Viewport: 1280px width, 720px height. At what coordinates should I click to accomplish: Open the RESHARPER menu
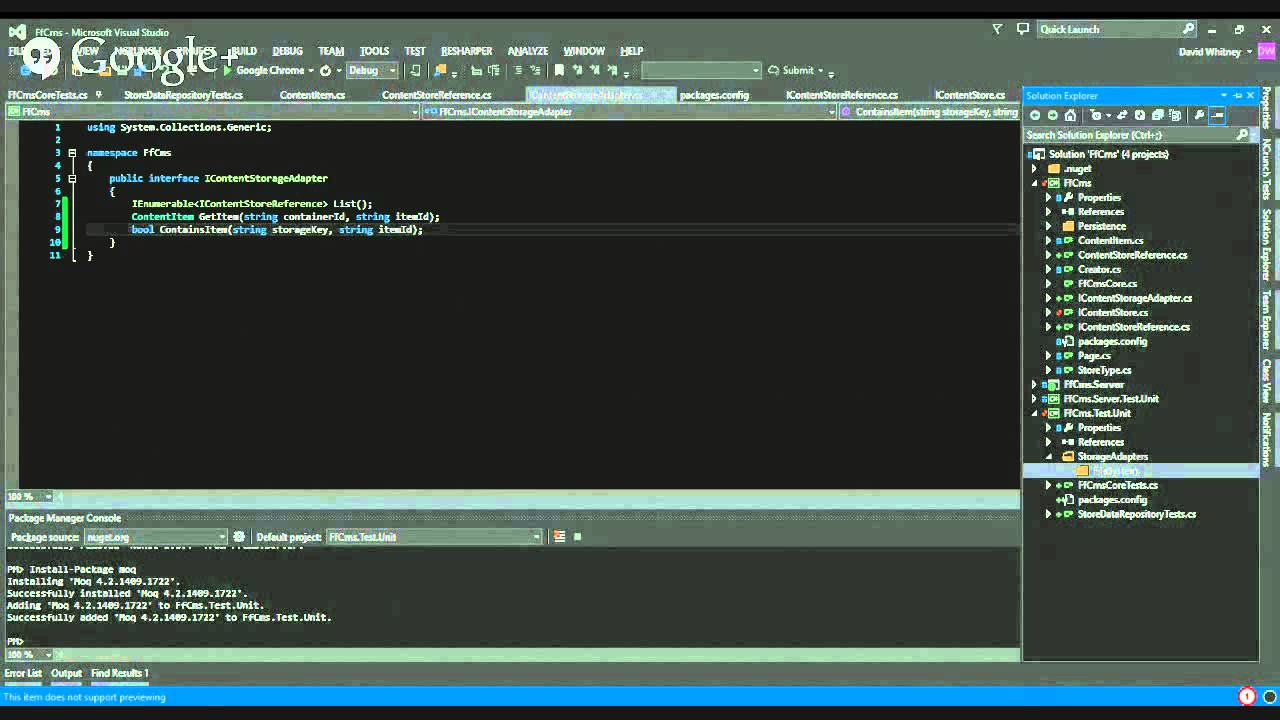tap(466, 51)
